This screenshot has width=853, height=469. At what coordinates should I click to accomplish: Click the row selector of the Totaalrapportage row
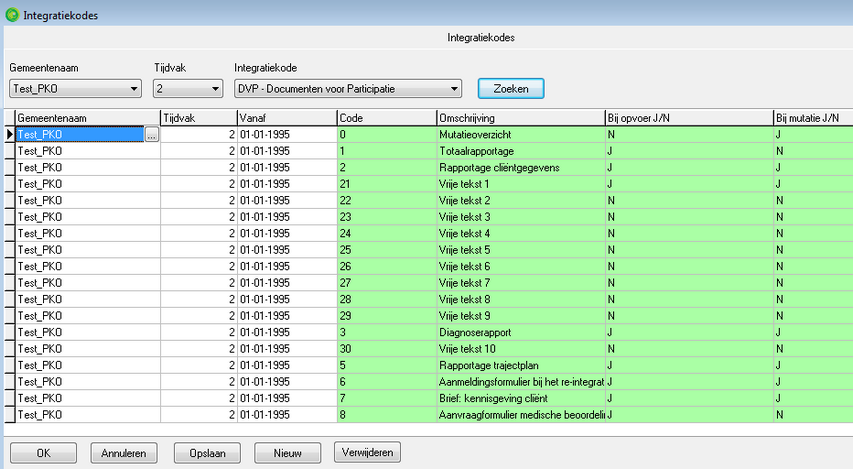coord(10,151)
